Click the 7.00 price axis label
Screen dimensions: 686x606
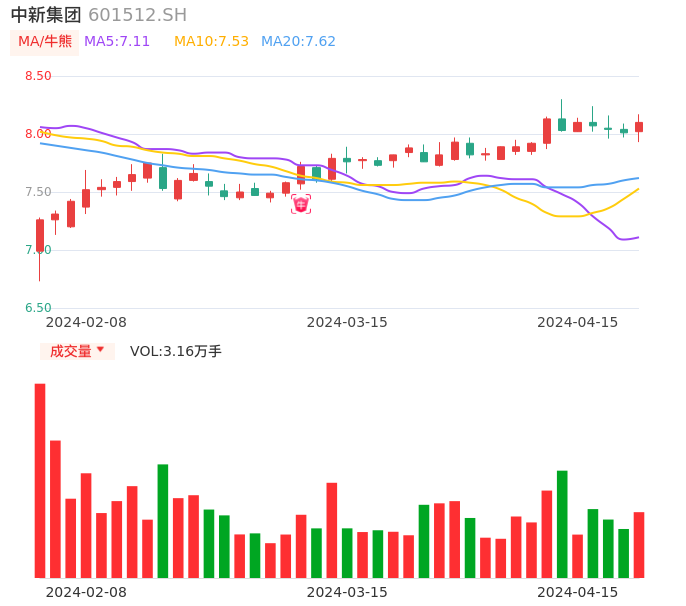(x=38, y=250)
